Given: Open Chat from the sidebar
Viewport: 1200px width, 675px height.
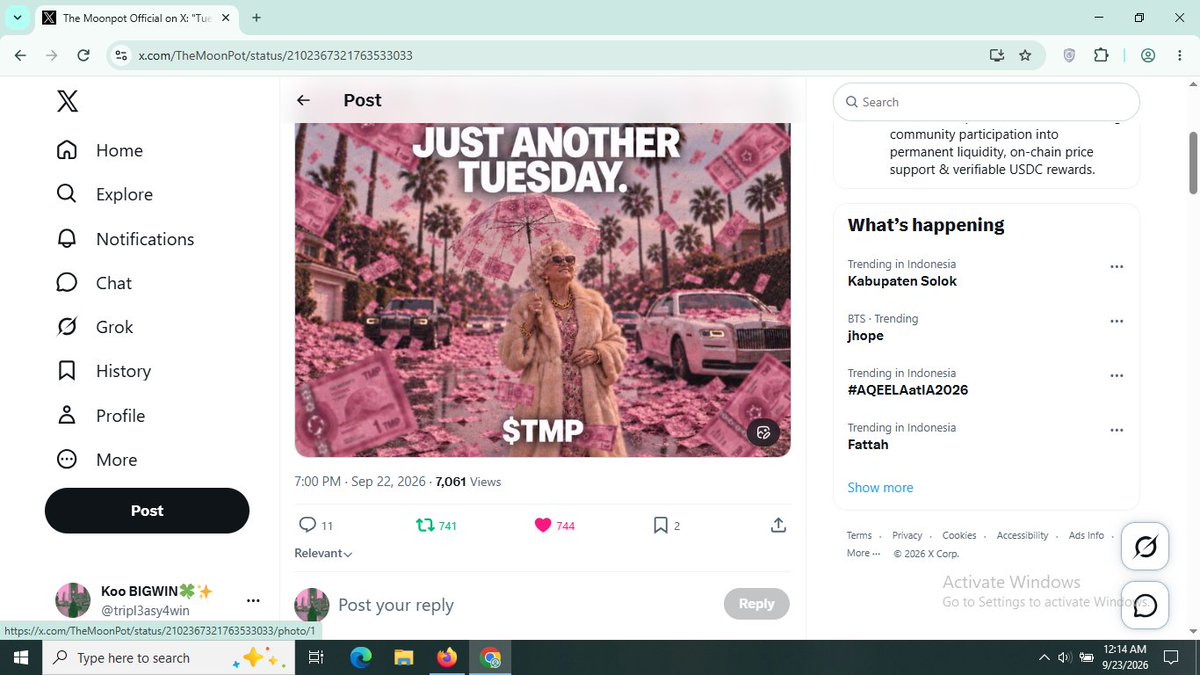Looking at the screenshot, I should (94, 283).
